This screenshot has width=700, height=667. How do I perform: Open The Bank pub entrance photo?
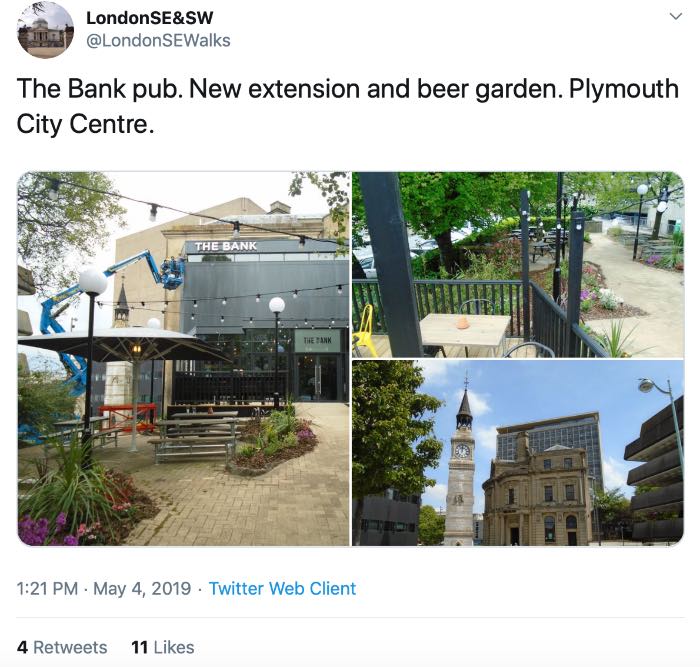click(183, 359)
